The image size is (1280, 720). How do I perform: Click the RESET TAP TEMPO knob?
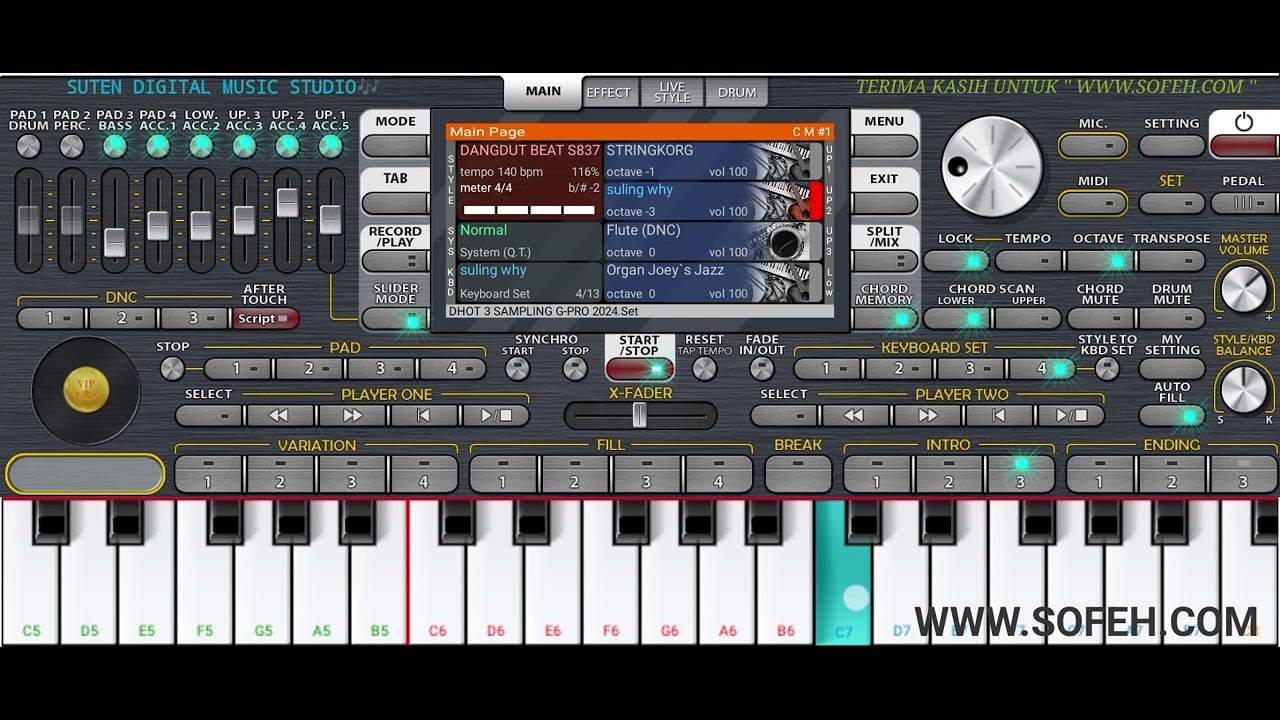(x=704, y=369)
